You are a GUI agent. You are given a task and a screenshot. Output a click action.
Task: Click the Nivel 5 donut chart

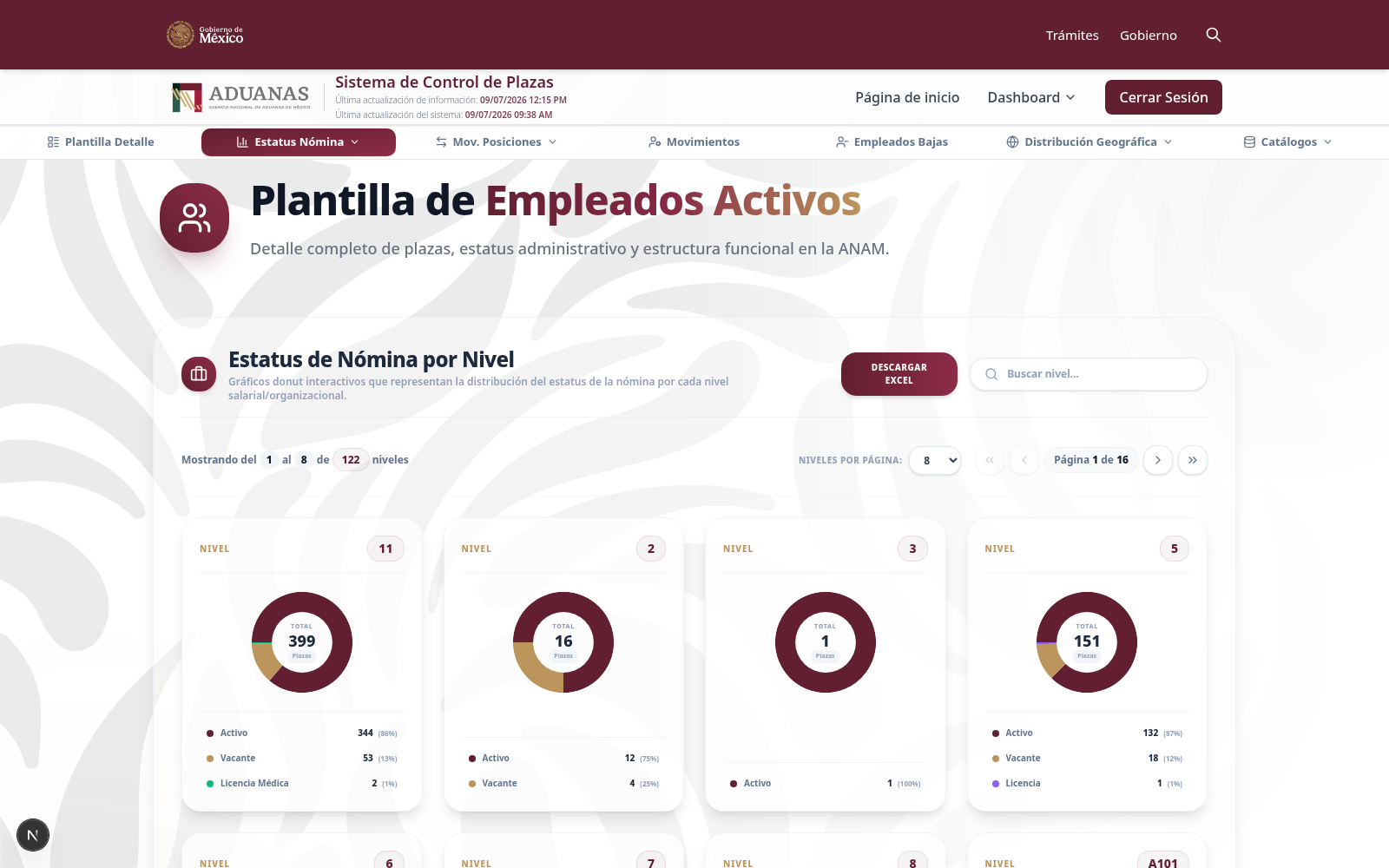(1087, 642)
